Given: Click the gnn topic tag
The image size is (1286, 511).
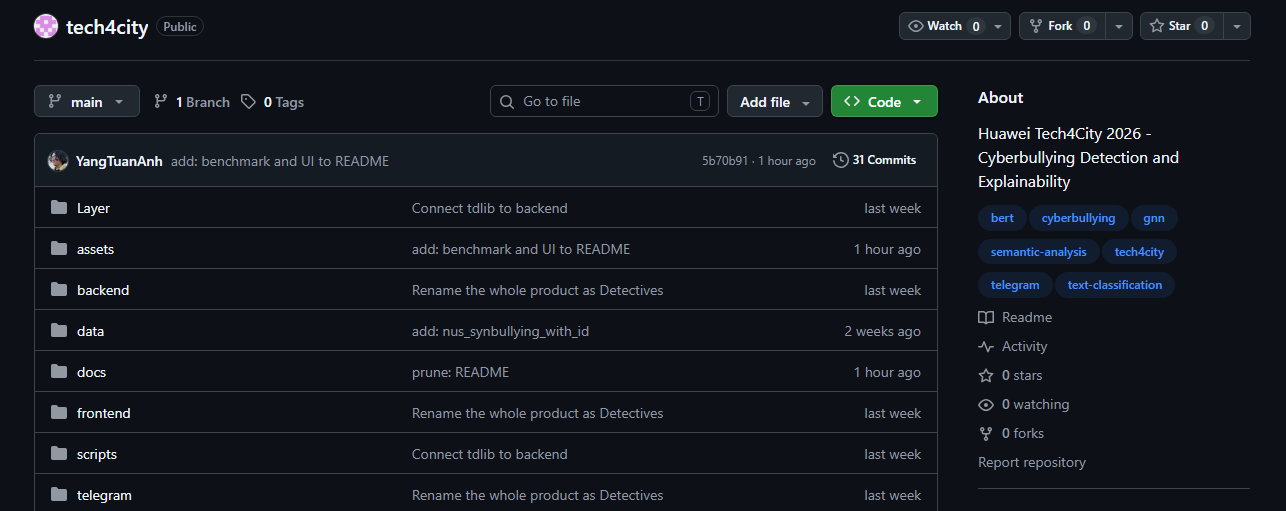Looking at the screenshot, I should (x=1154, y=218).
